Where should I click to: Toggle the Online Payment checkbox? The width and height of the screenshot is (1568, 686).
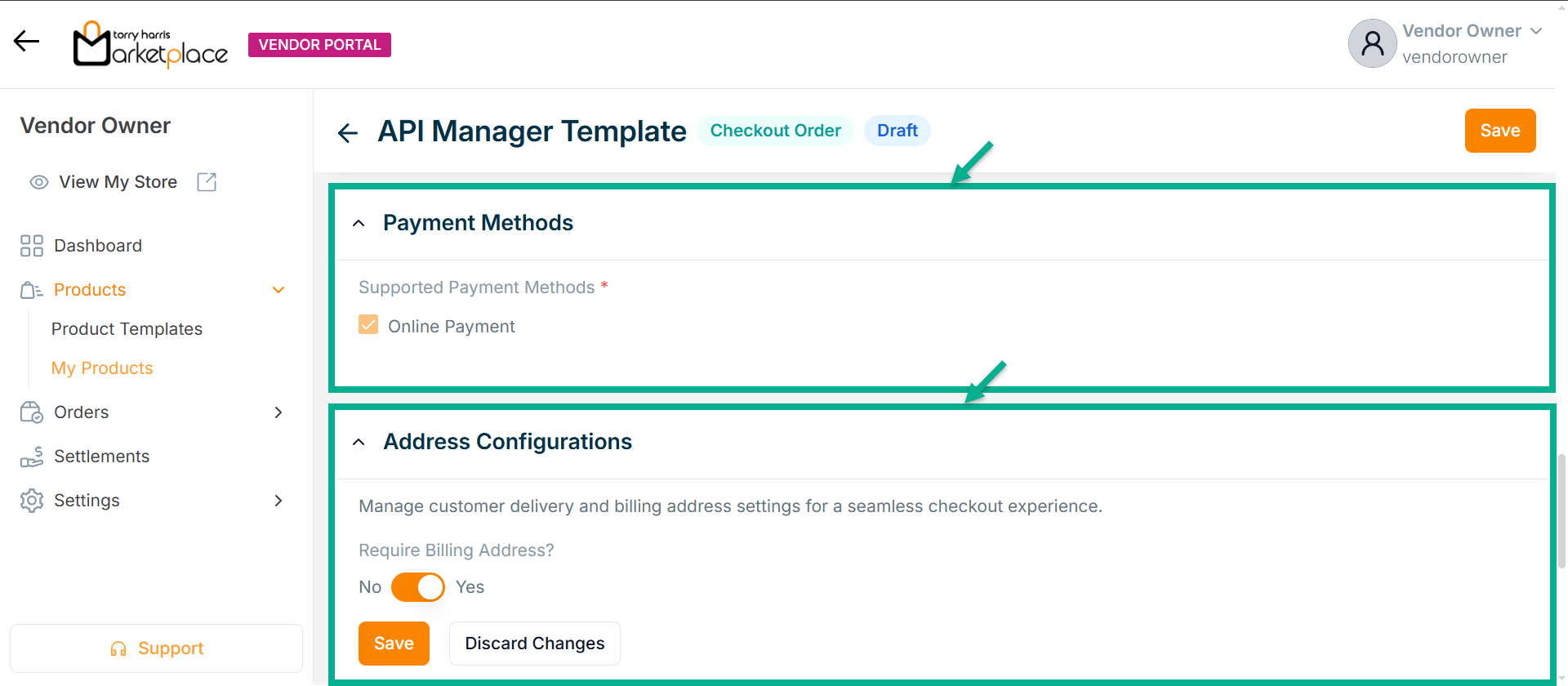368,325
